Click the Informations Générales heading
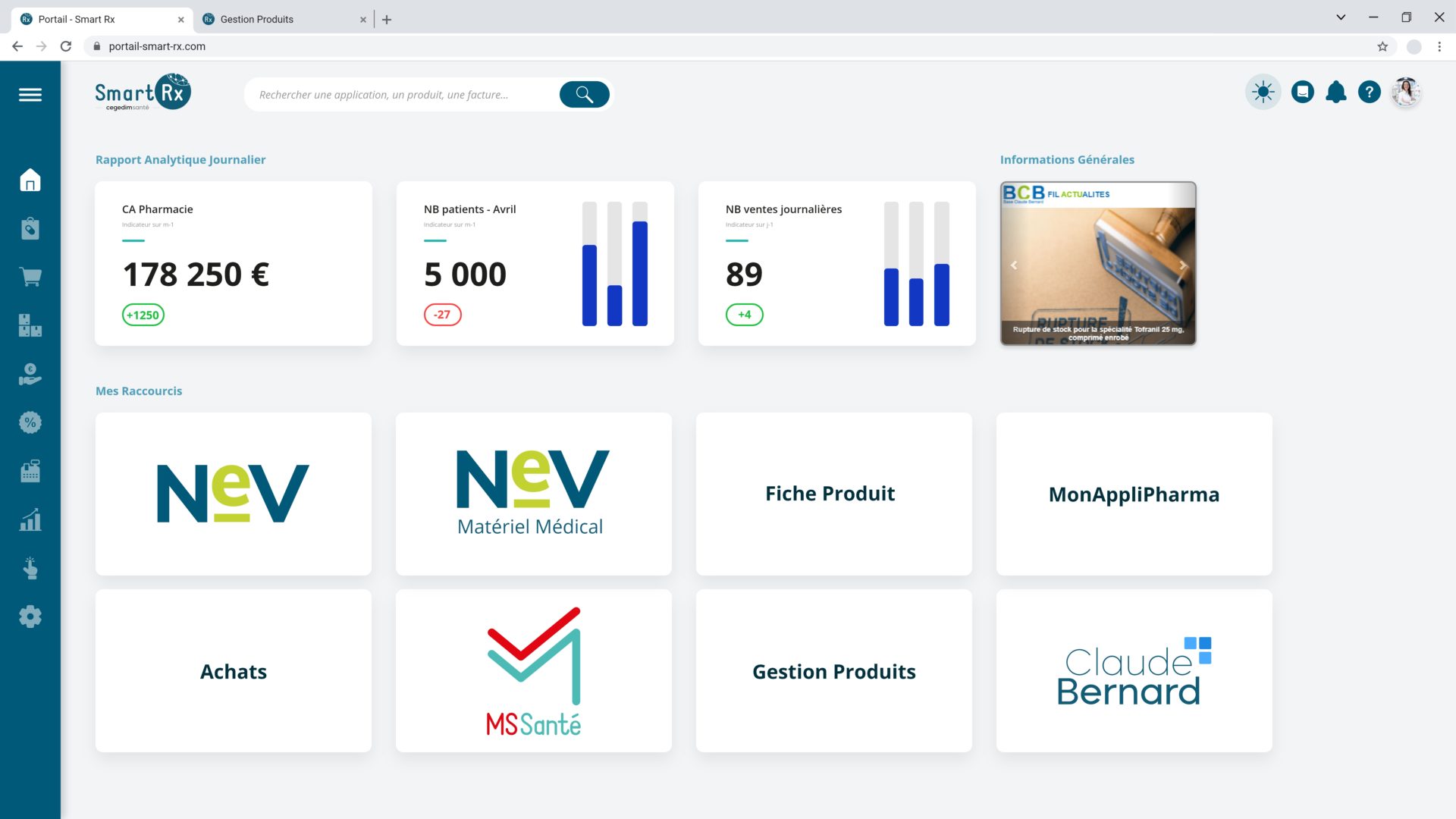This screenshot has width=1456, height=819. (1067, 159)
